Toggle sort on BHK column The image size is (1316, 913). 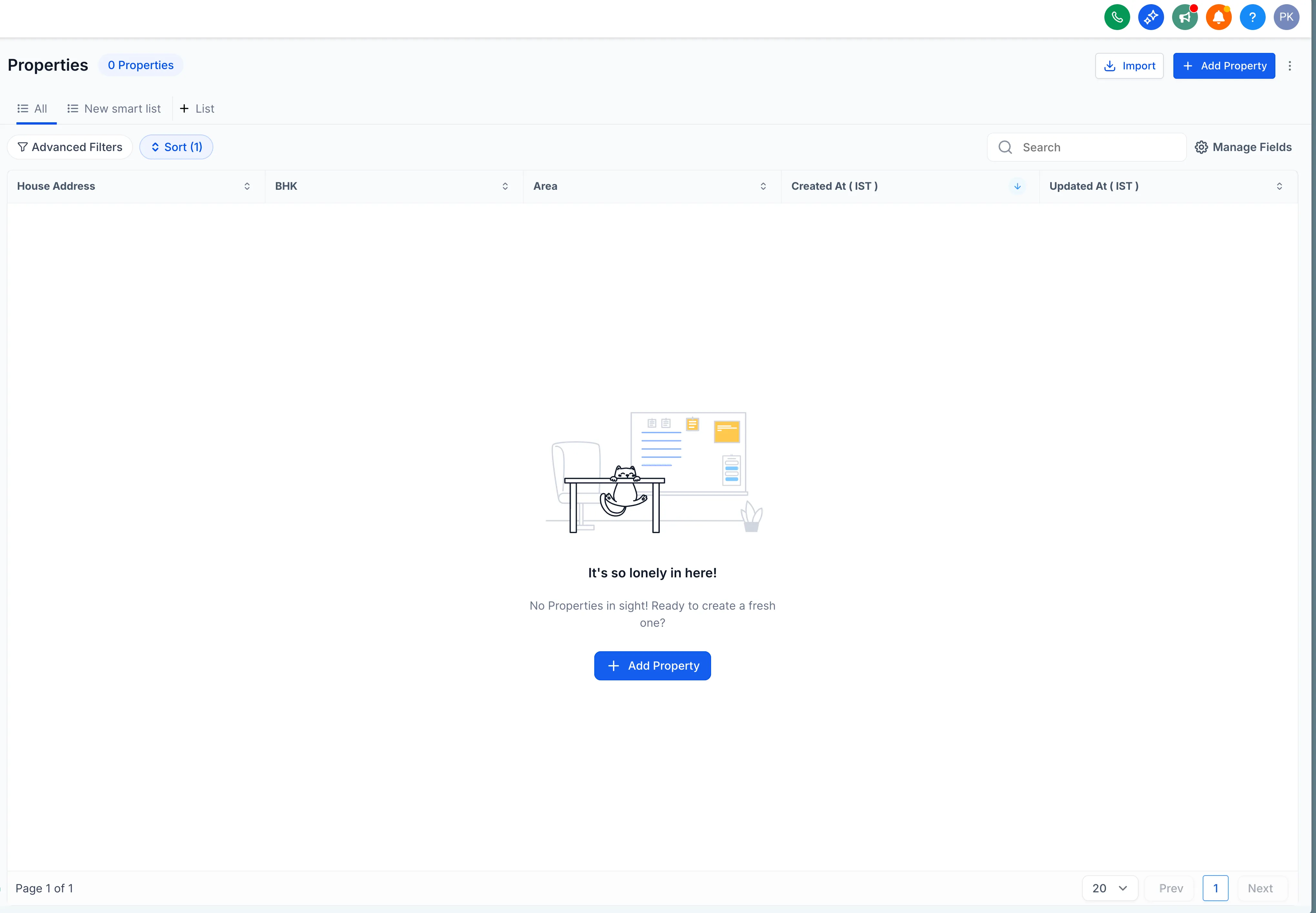click(x=505, y=187)
